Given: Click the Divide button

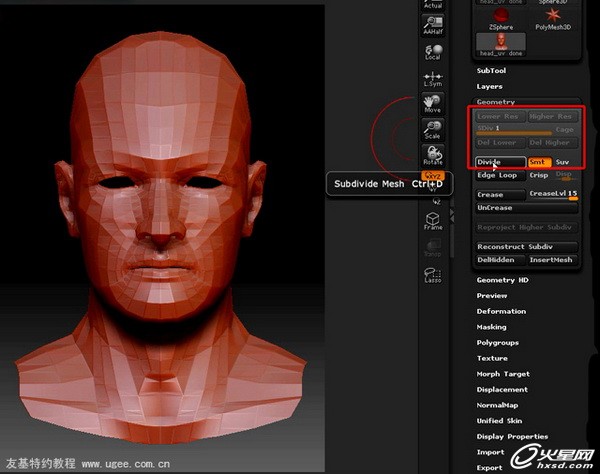Looking at the screenshot, I should click(x=501, y=162).
